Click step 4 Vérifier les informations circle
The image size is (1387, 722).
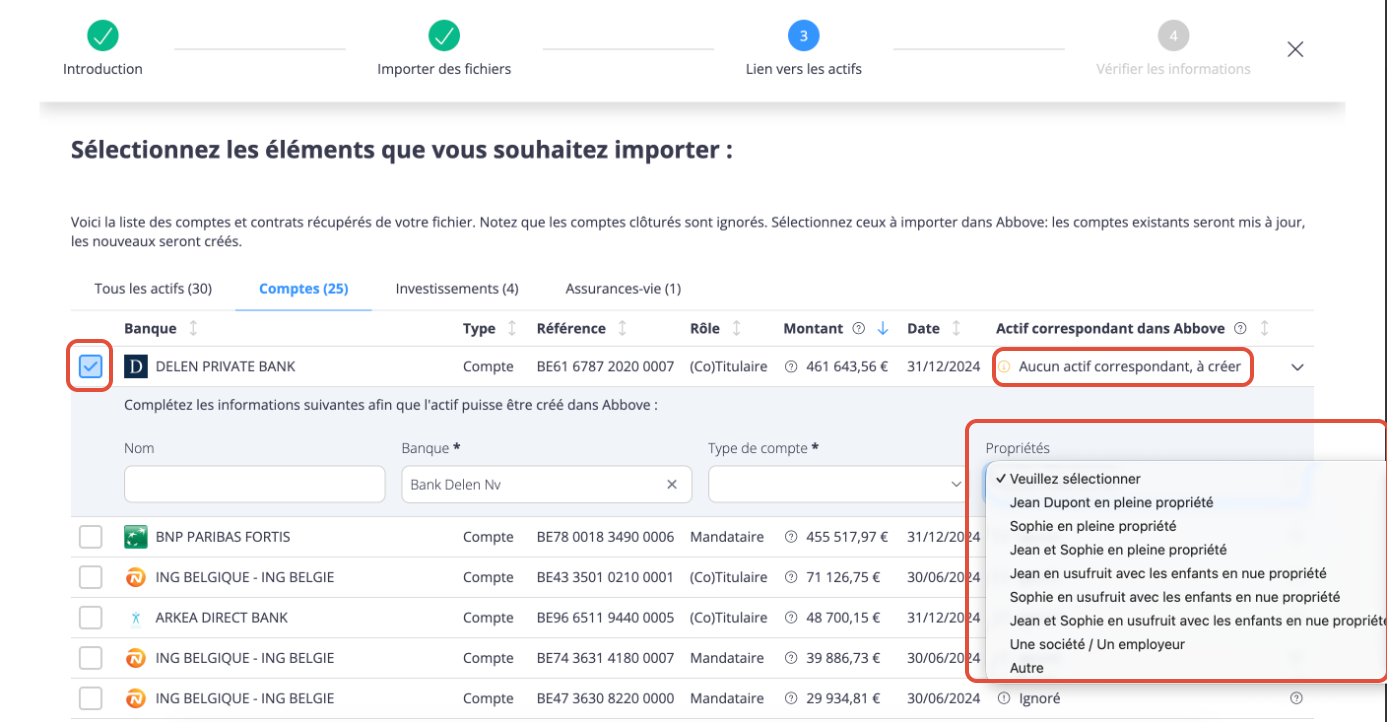(1173, 36)
